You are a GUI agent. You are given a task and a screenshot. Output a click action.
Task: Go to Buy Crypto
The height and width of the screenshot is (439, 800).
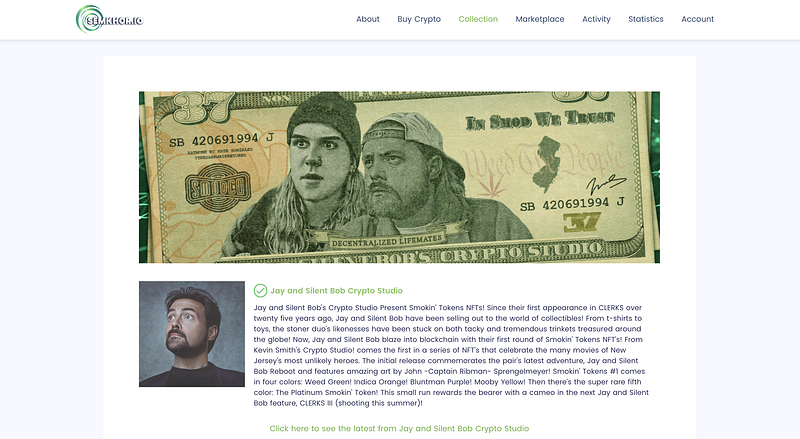[x=419, y=19]
